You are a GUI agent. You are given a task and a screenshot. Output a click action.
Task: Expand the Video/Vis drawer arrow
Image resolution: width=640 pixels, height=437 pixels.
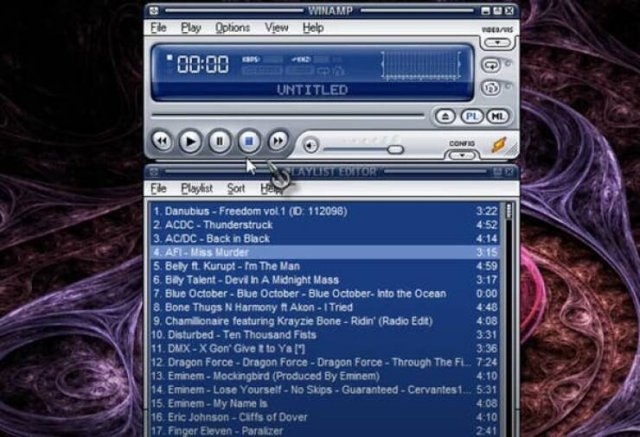(498, 42)
